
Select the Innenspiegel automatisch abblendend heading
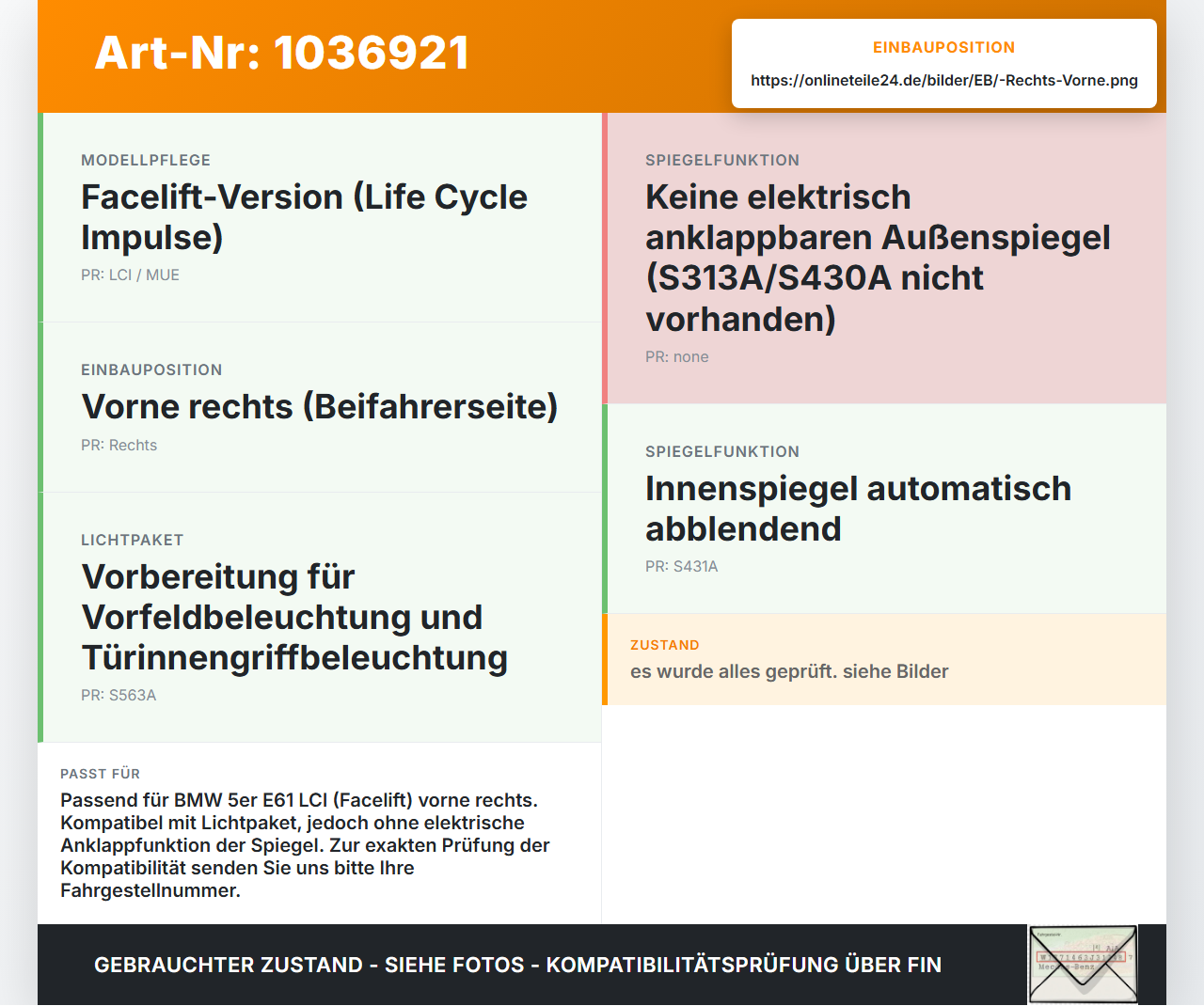[x=858, y=509]
